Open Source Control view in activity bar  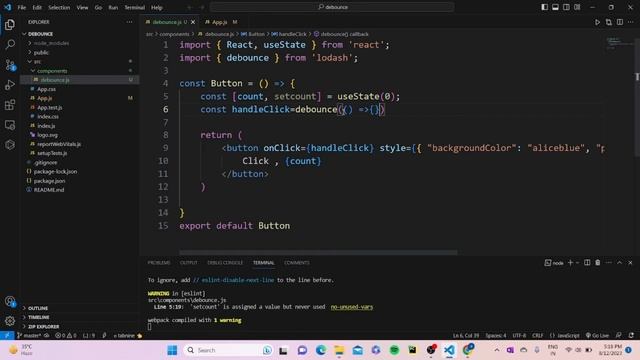pos(10,64)
